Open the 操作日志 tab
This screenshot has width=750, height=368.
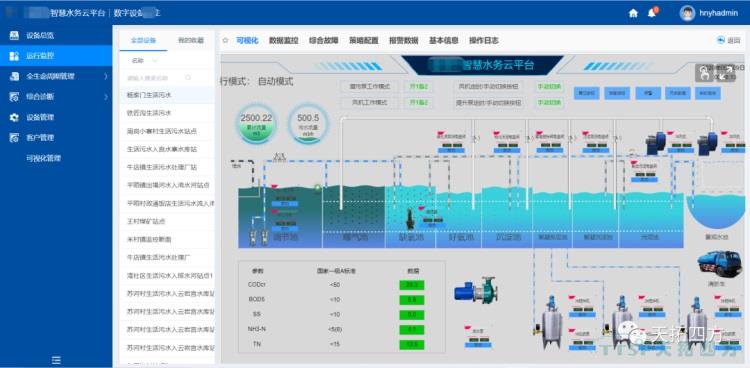[484, 41]
